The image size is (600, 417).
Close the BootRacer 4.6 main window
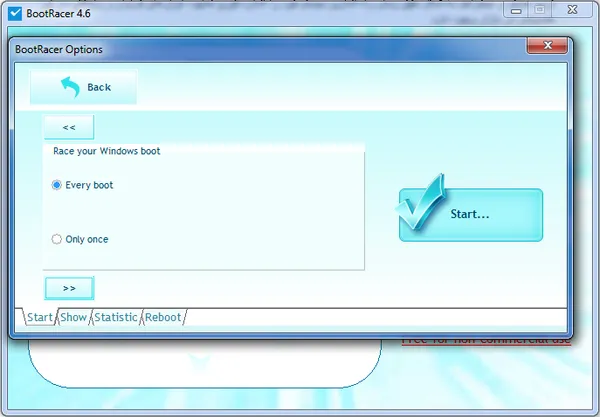[572, 10]
